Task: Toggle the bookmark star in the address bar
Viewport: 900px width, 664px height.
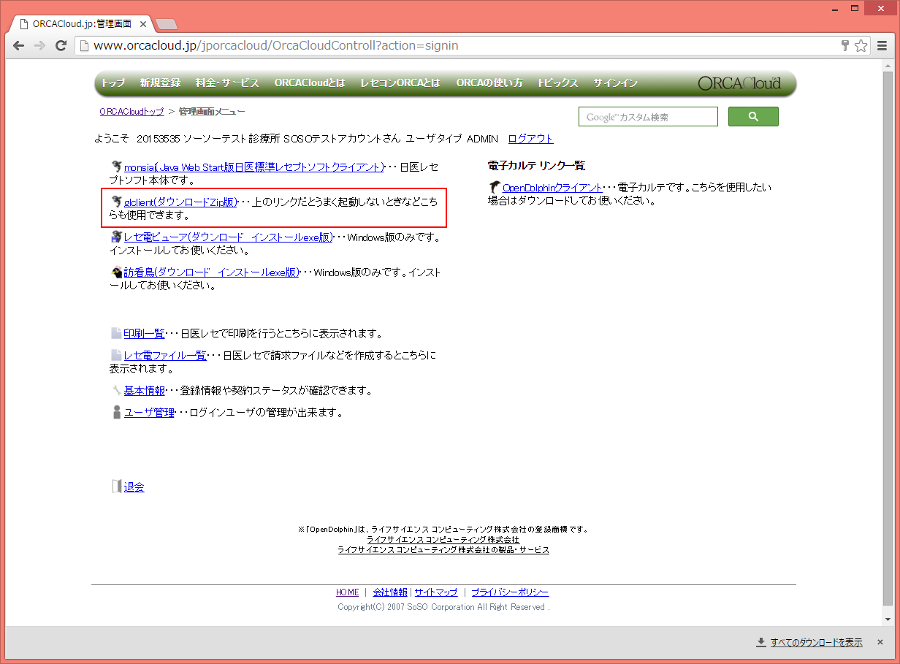Action: coord(859,45)
